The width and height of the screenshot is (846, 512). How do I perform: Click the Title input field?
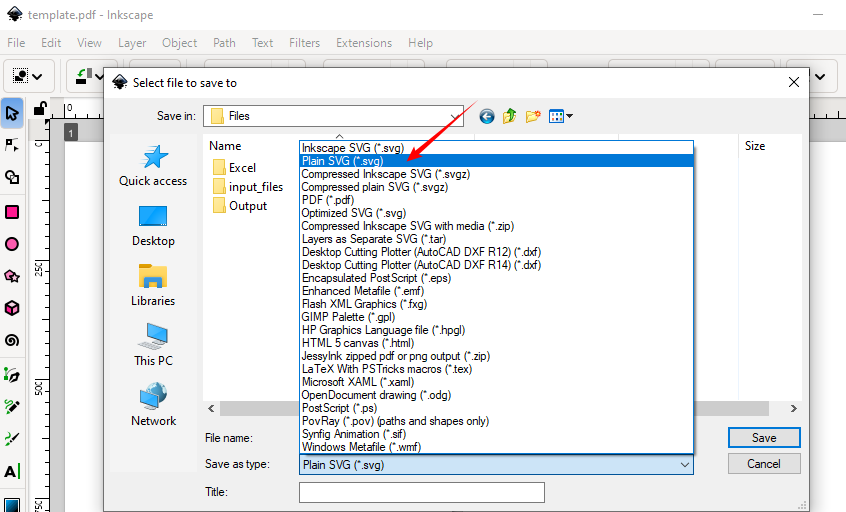click(x=421, y=492)
